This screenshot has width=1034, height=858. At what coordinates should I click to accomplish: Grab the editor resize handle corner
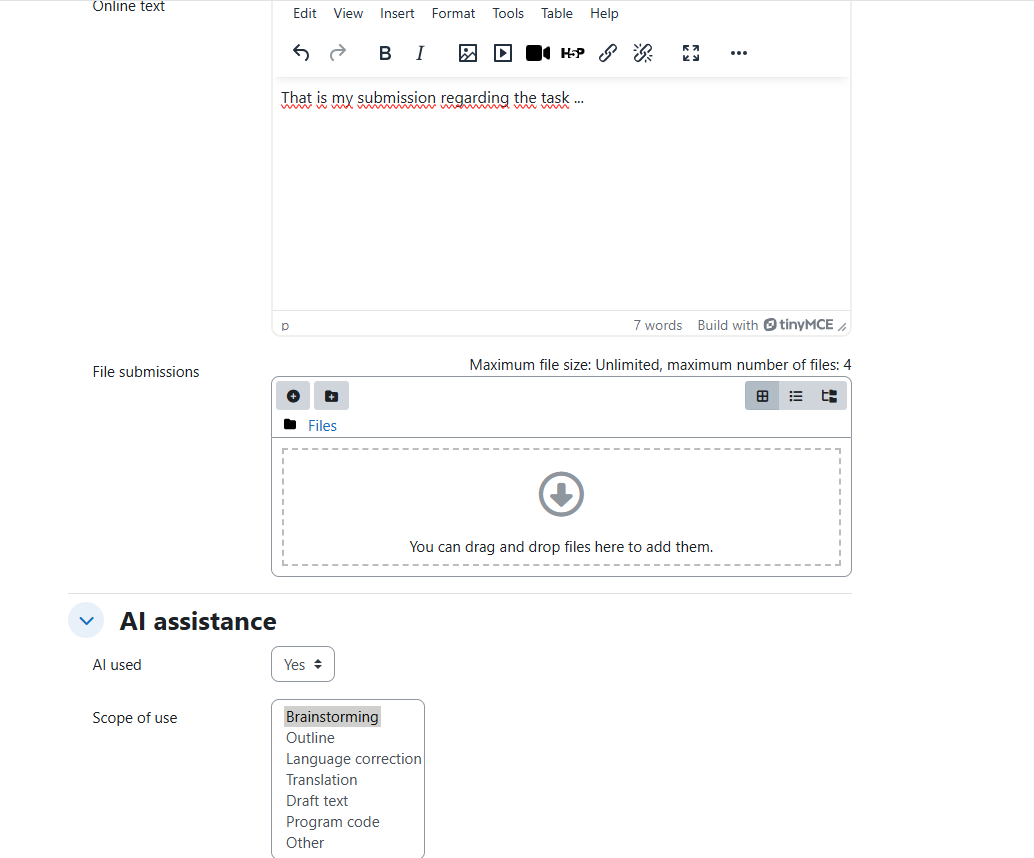(842, 326)
